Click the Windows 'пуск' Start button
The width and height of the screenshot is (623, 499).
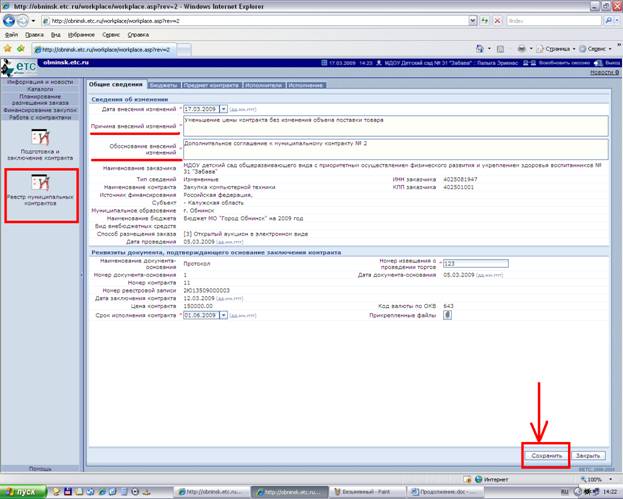click(x=23, y=492)
